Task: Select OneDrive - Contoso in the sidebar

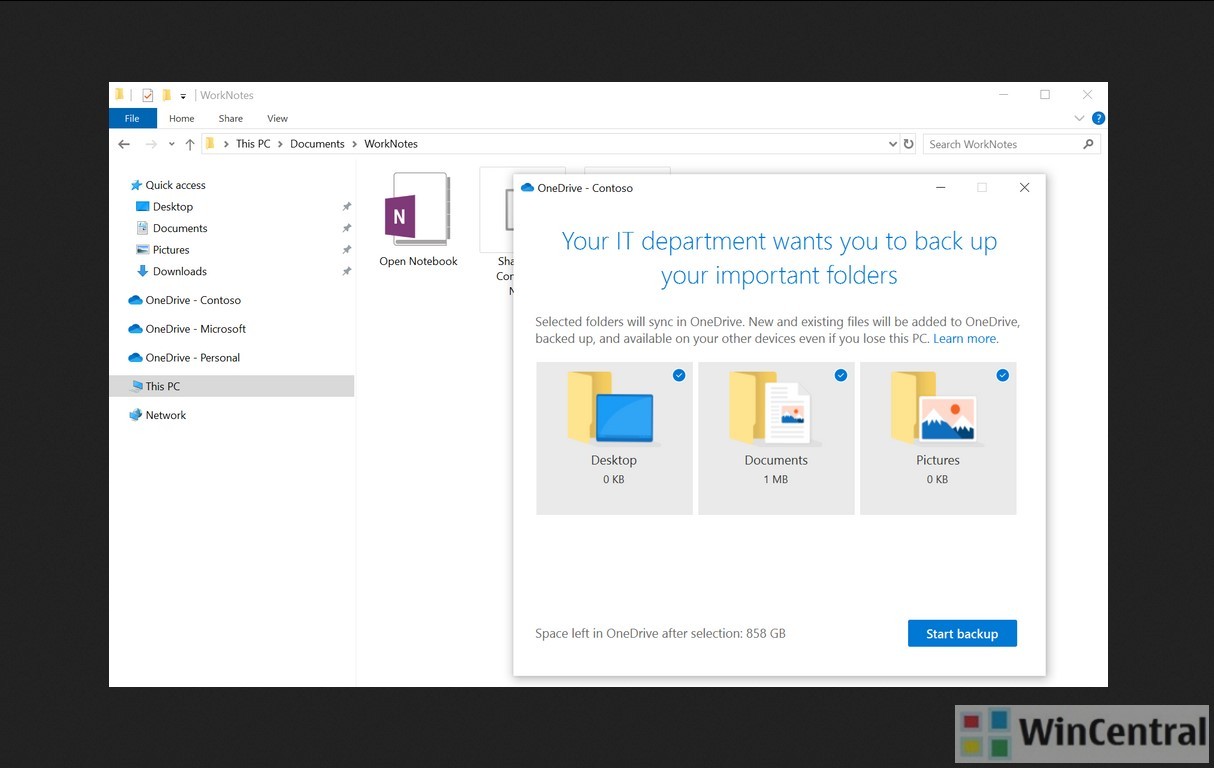Action: tap(192, 300)
